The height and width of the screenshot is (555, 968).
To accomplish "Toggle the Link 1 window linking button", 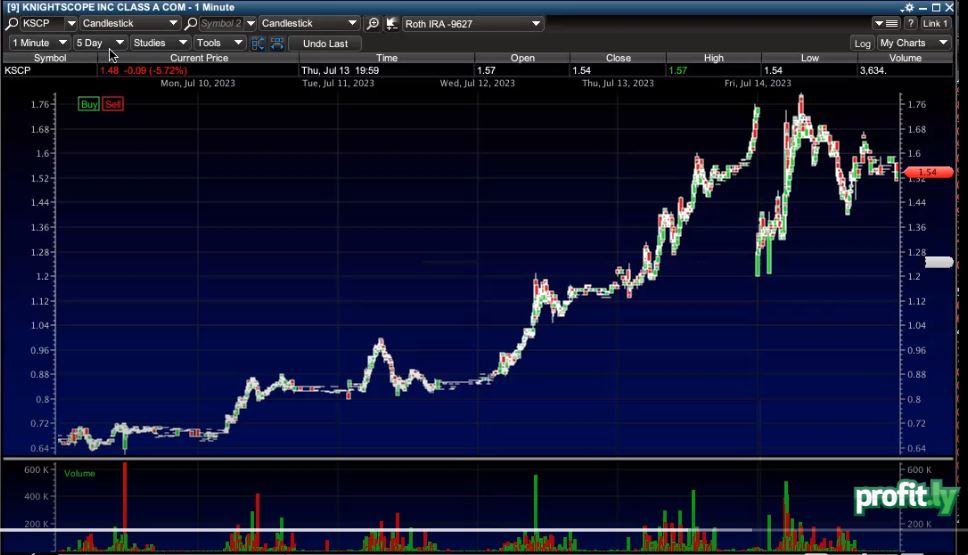I will point(935,23).
